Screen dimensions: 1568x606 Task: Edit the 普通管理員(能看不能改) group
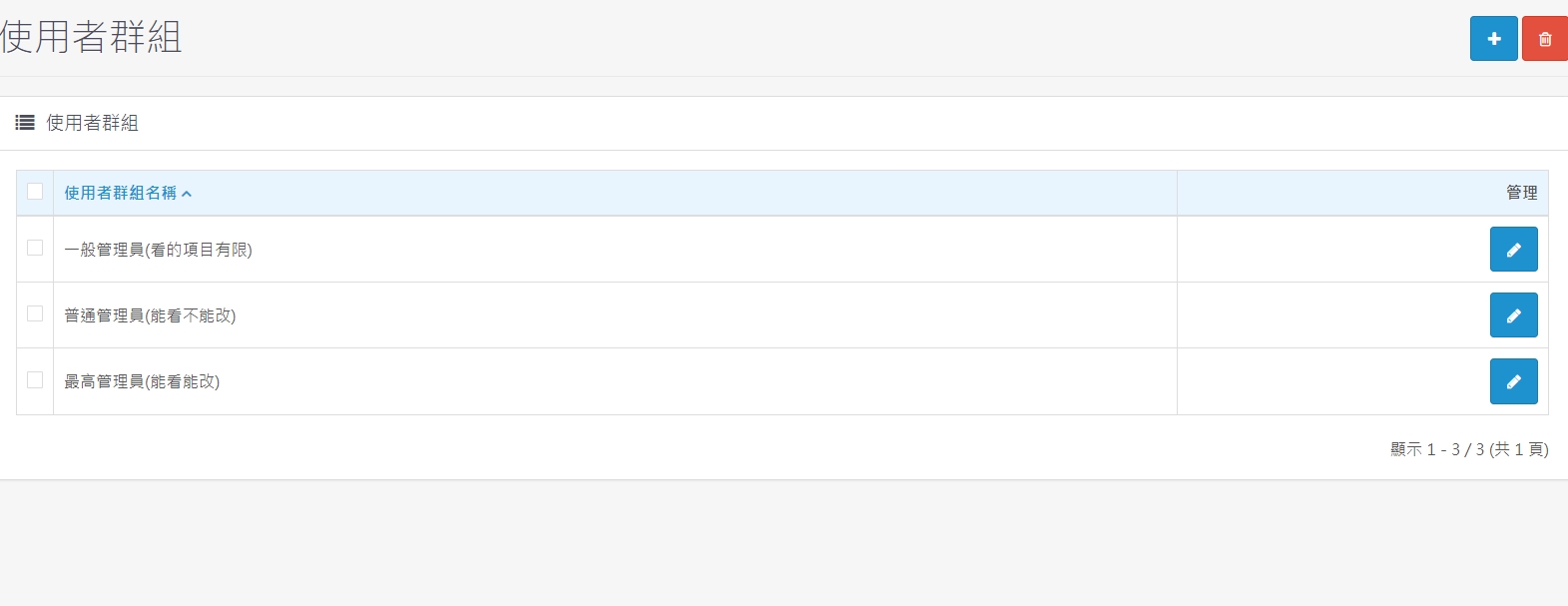coord(1513,315)
